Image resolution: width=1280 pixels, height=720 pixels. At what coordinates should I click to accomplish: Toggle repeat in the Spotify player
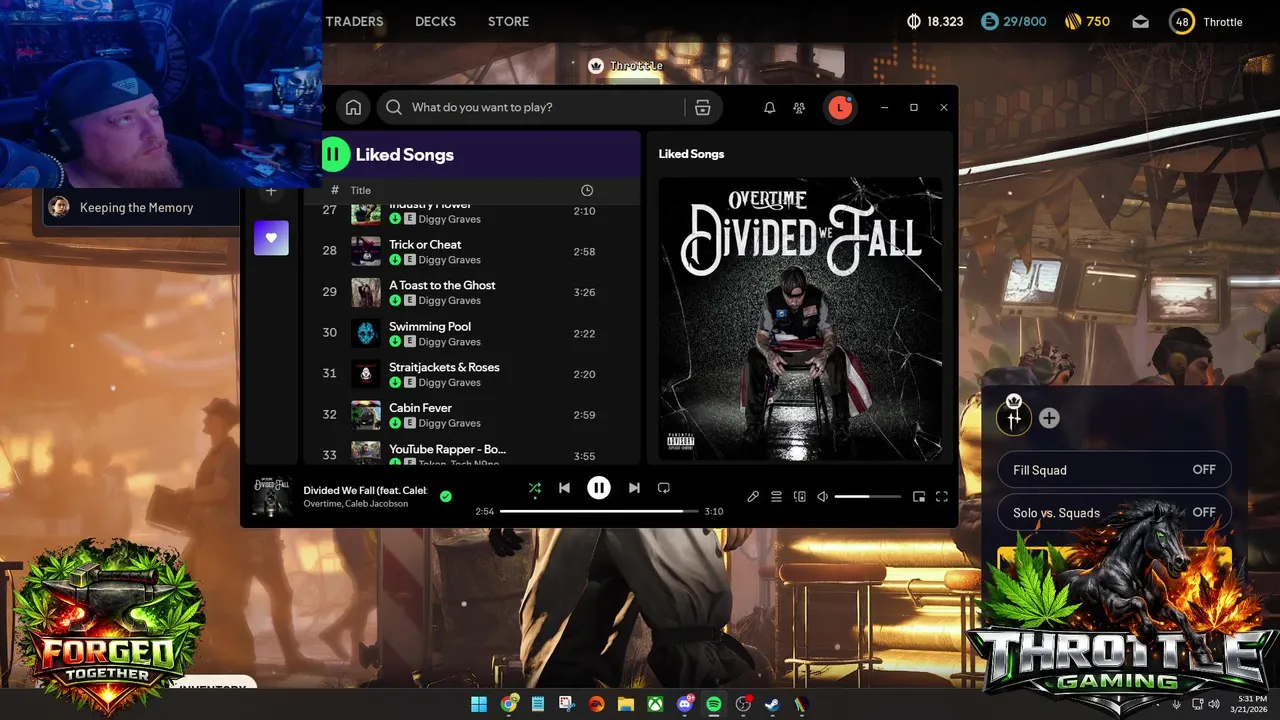663,488
